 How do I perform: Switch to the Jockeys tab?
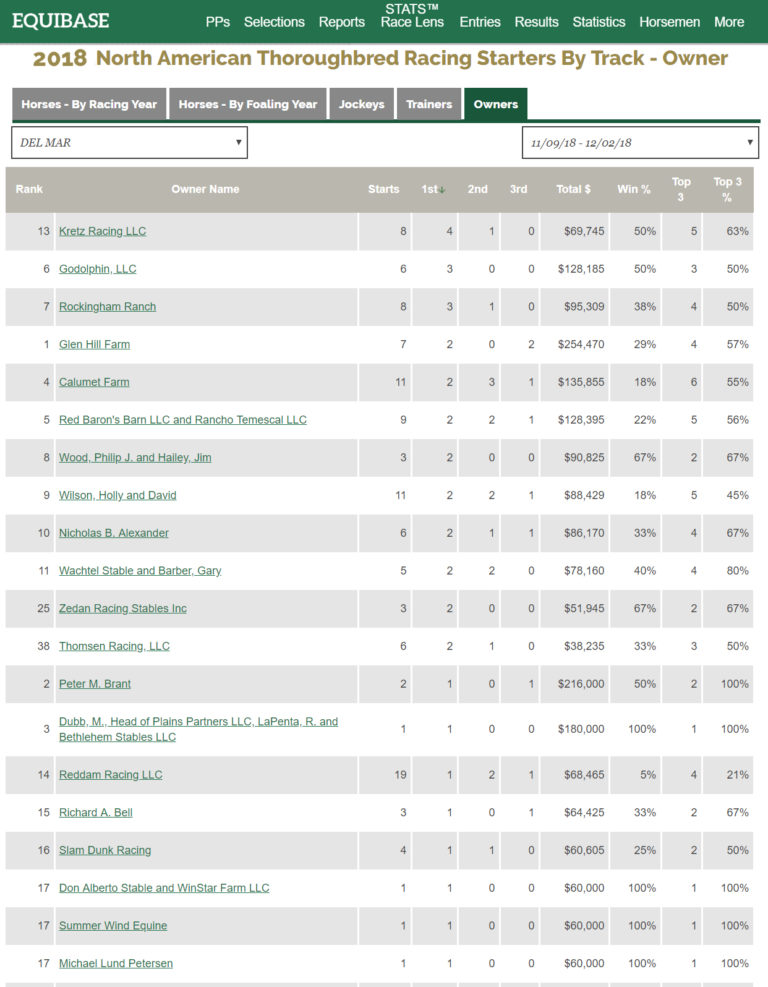pos(361,104)
